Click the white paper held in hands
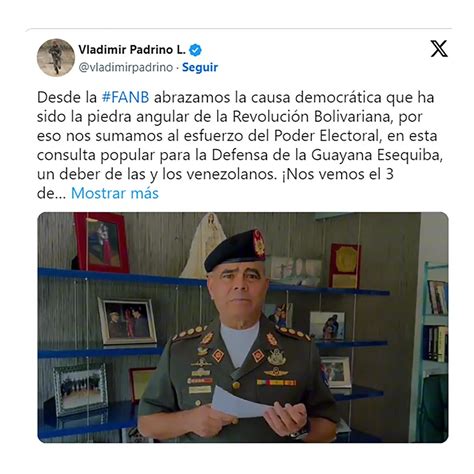The height and width of the screenshot is (474, 474). (x=239, y=402)
